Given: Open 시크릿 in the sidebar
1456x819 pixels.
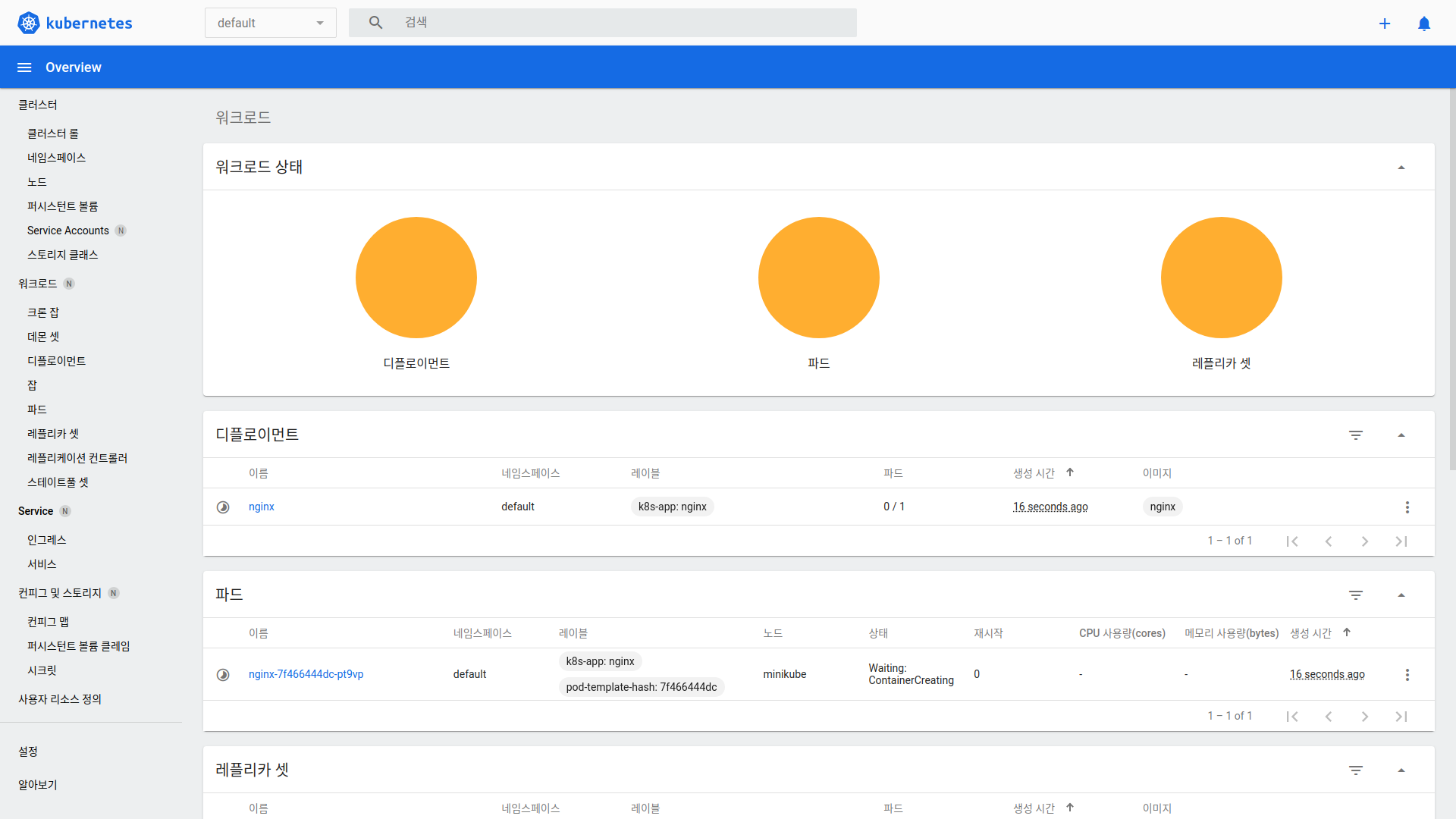Looking at the screenshot, I should pos(42,670).
